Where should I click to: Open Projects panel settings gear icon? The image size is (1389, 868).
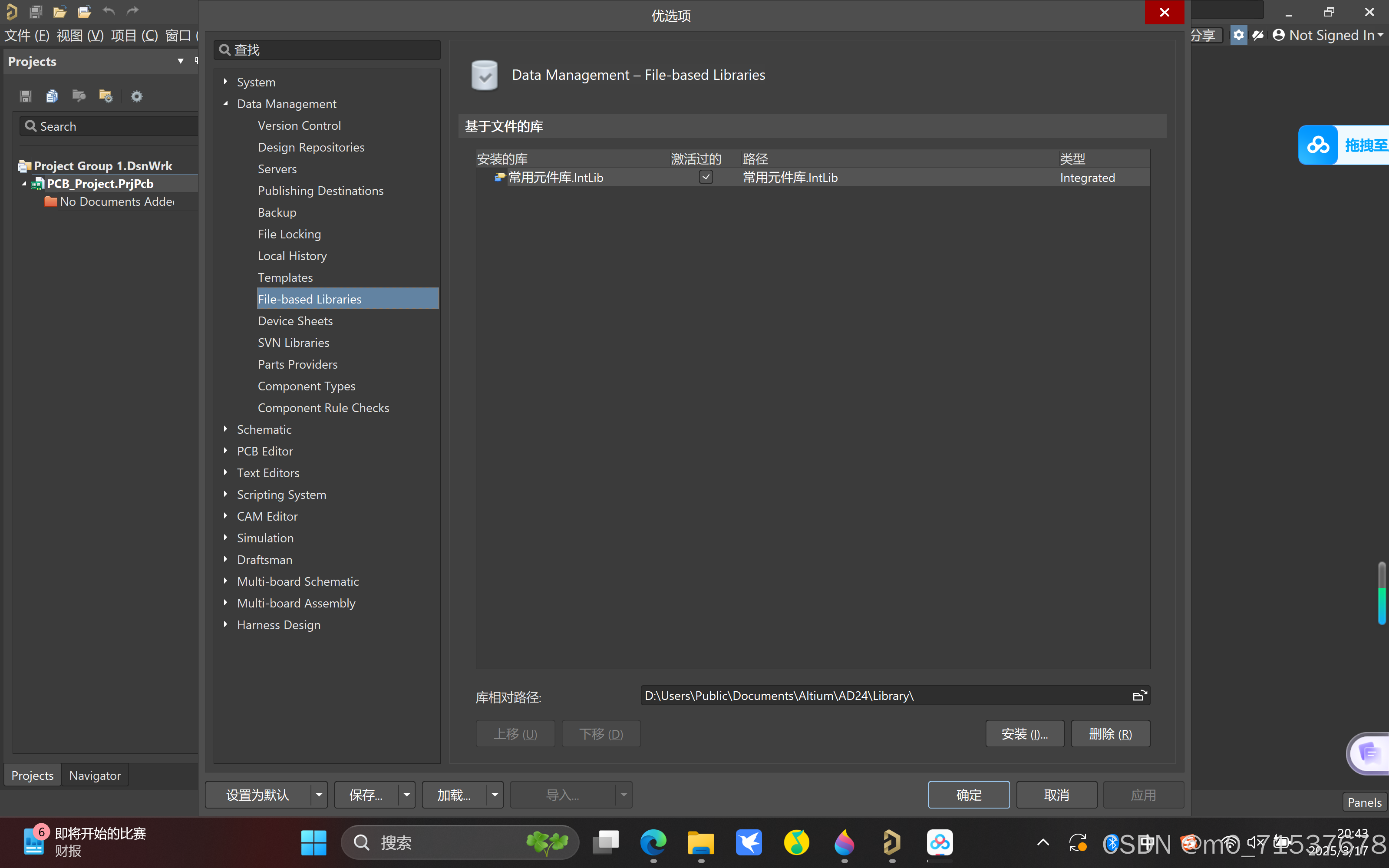point(137,96)
